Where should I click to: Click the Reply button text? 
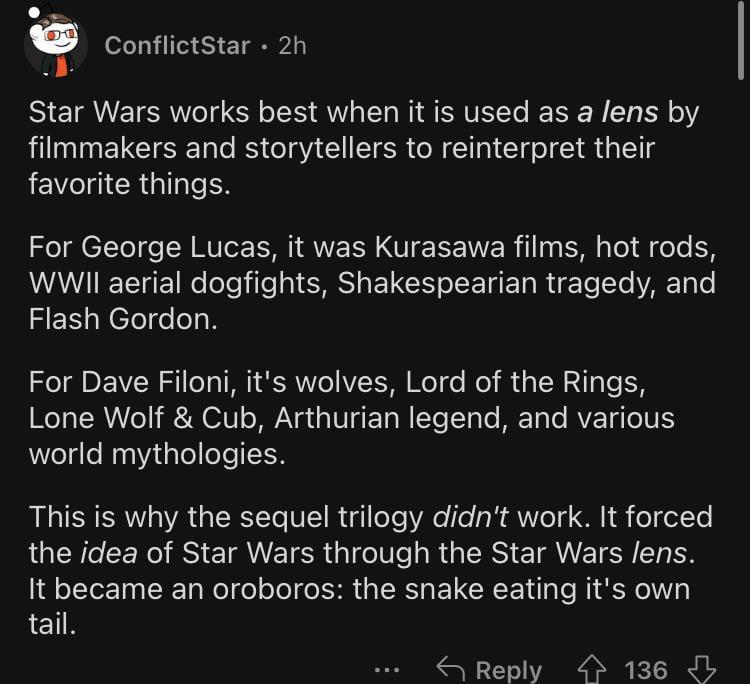pyautogui.click(x=508, y=671)
